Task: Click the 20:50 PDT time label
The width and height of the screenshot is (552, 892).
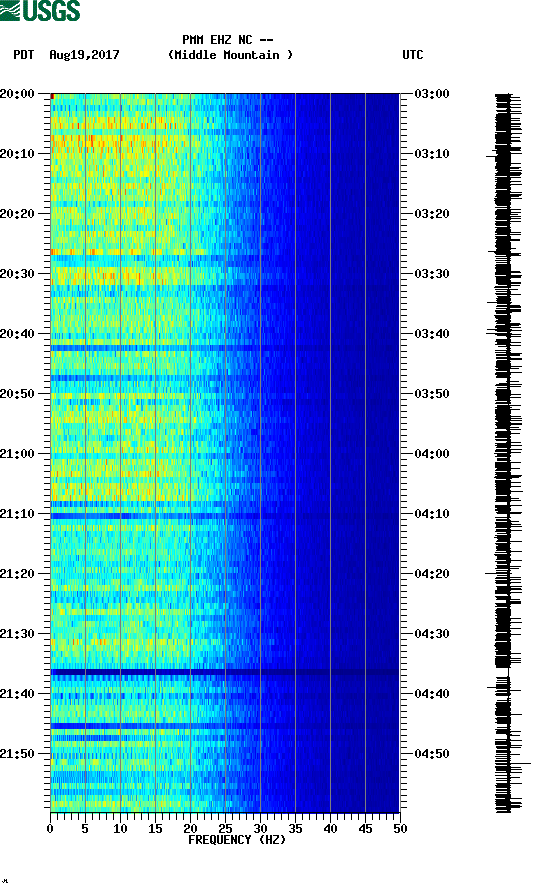Action: tap(17, 394)
